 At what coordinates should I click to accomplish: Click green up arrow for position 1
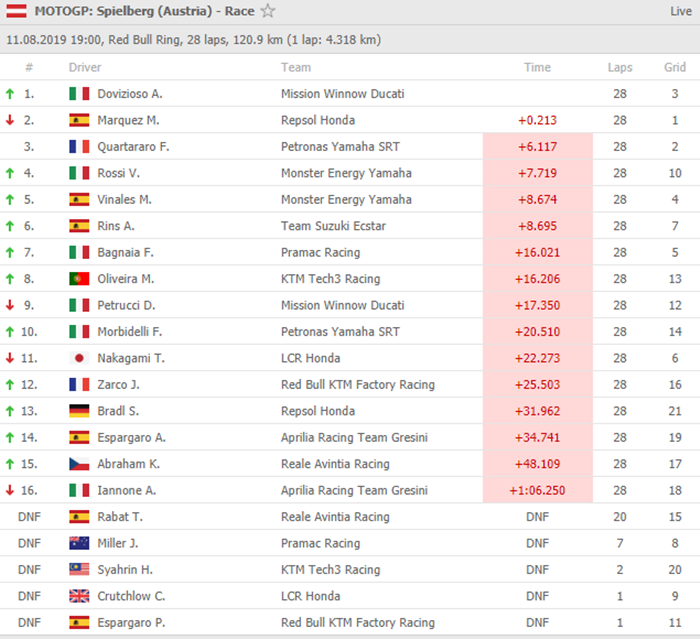coord(10,94)
